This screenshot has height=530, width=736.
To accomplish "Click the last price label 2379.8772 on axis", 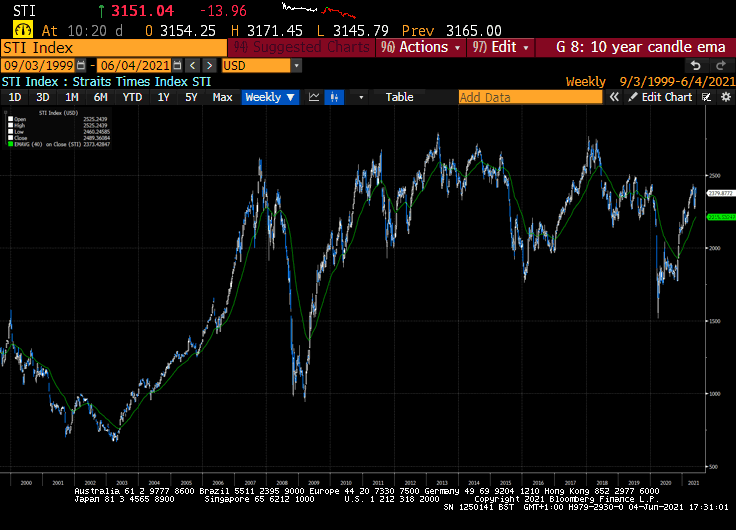I will coord(721,193).
